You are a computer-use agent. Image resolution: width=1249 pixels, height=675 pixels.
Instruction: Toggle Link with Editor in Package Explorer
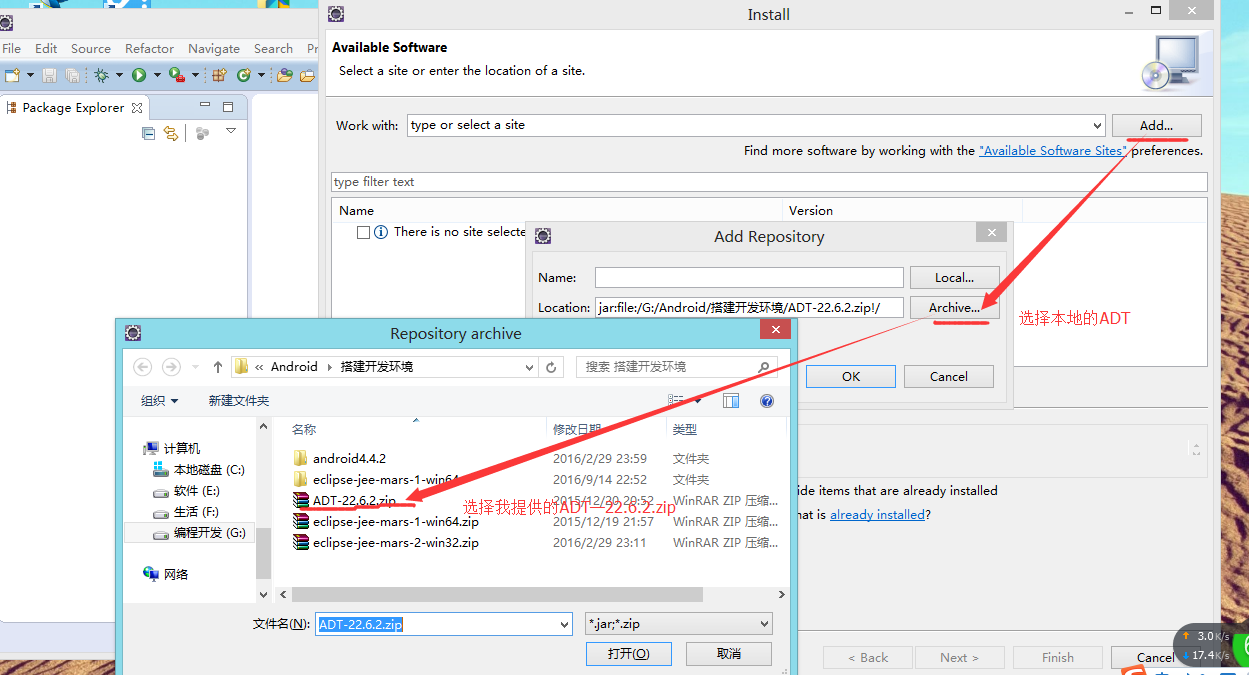[x=171, y=133]
